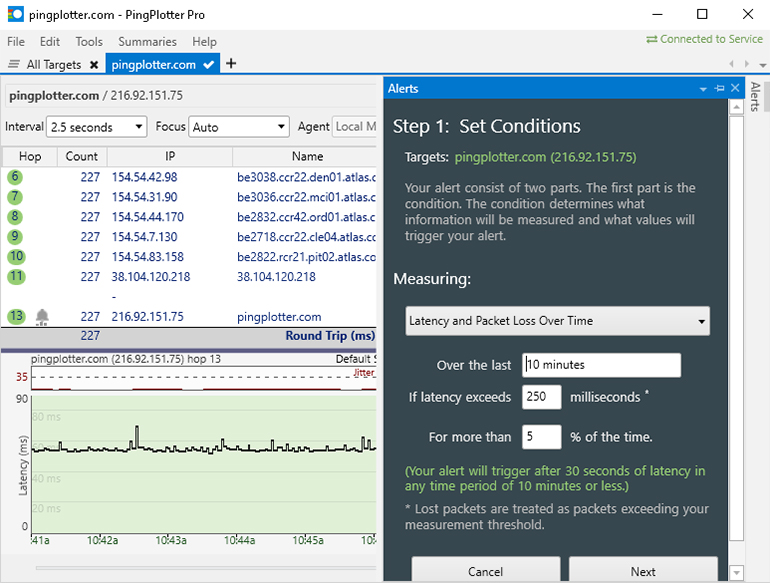Click the Next button
Screen dimensions: 770x583
pos(643,571)
